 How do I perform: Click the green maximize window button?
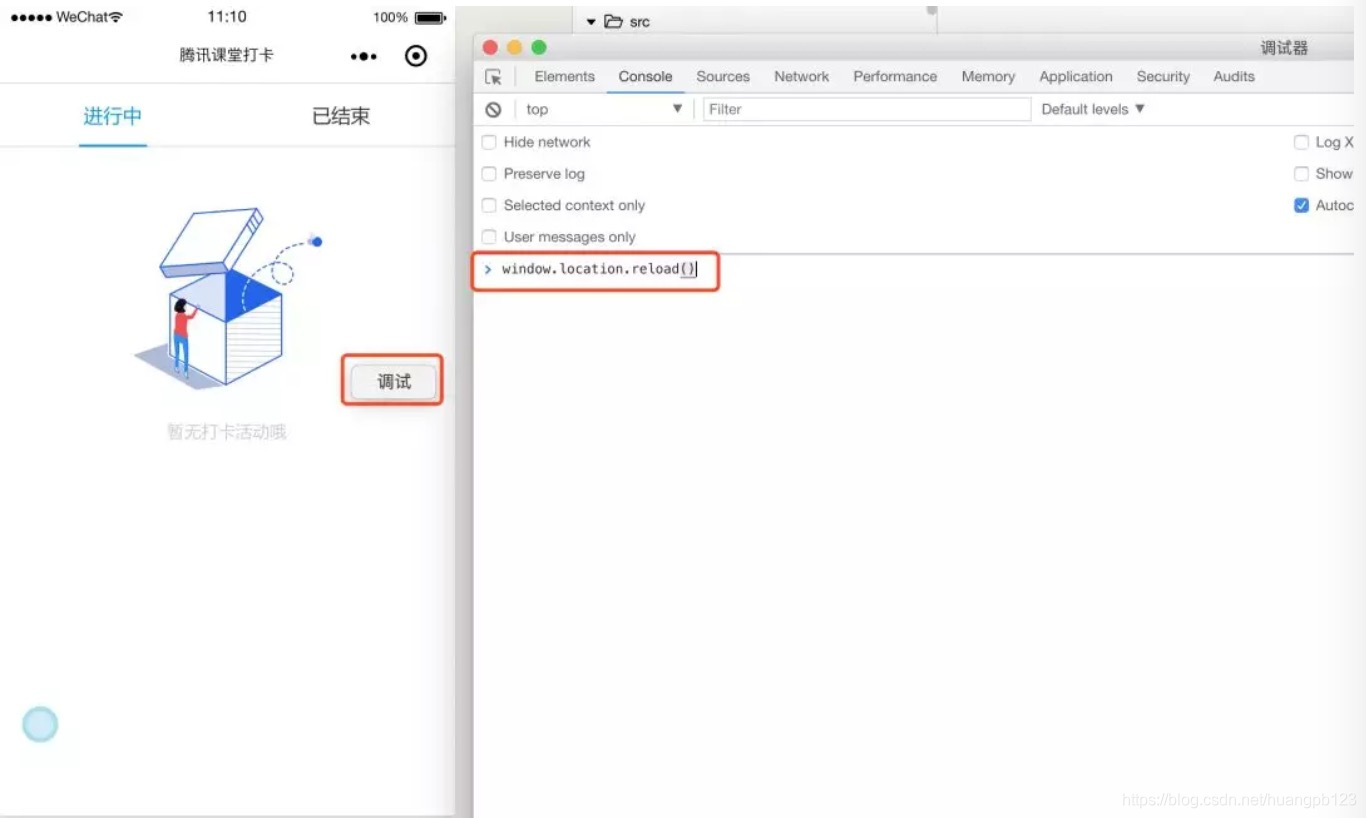click(539, 48)
